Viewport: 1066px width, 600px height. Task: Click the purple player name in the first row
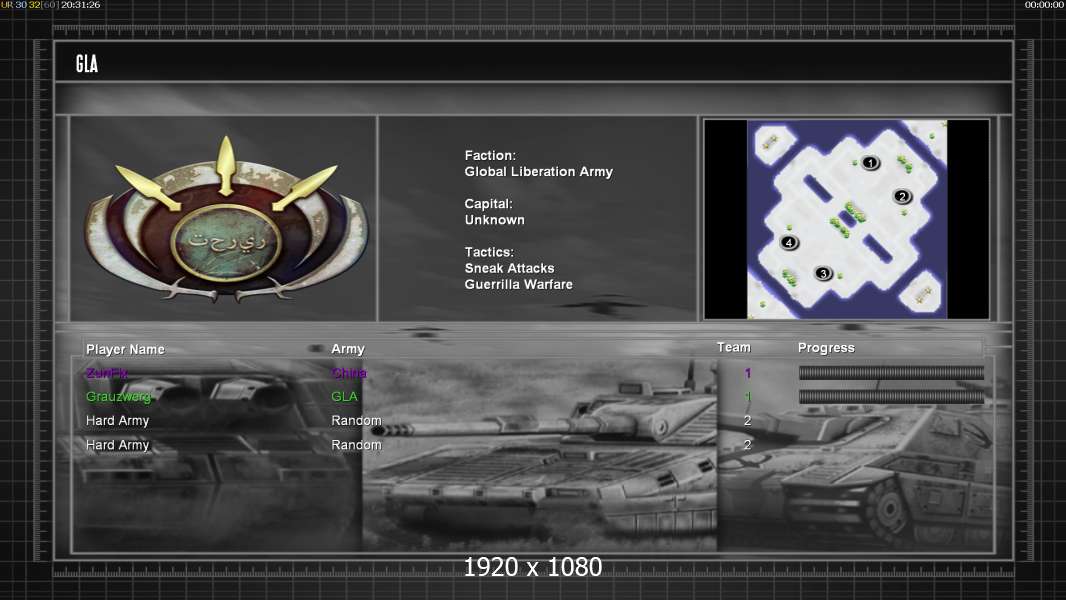pyautogui.click(x=107, y=373)
